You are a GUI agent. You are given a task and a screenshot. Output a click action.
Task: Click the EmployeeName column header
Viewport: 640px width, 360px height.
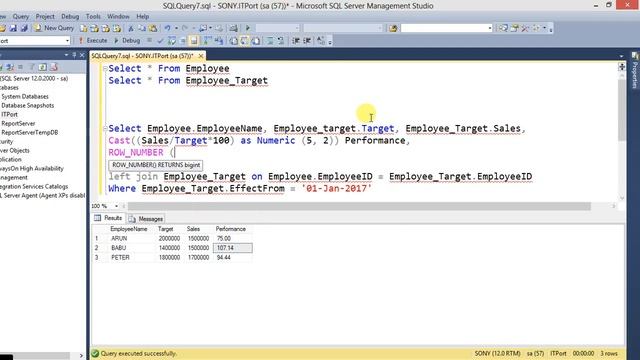coord(129,229)
